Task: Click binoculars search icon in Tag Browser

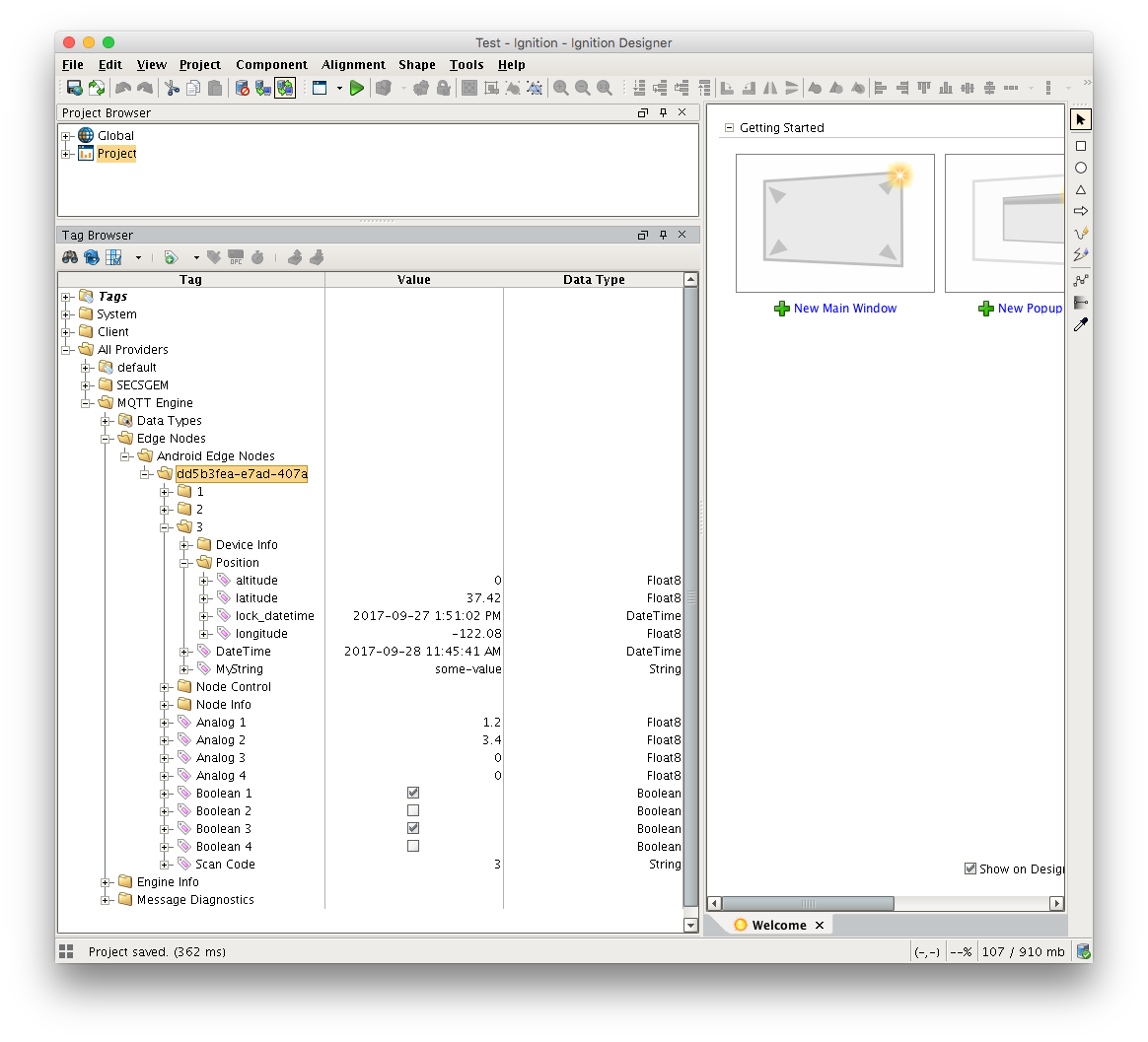Action: click(70, 257)
